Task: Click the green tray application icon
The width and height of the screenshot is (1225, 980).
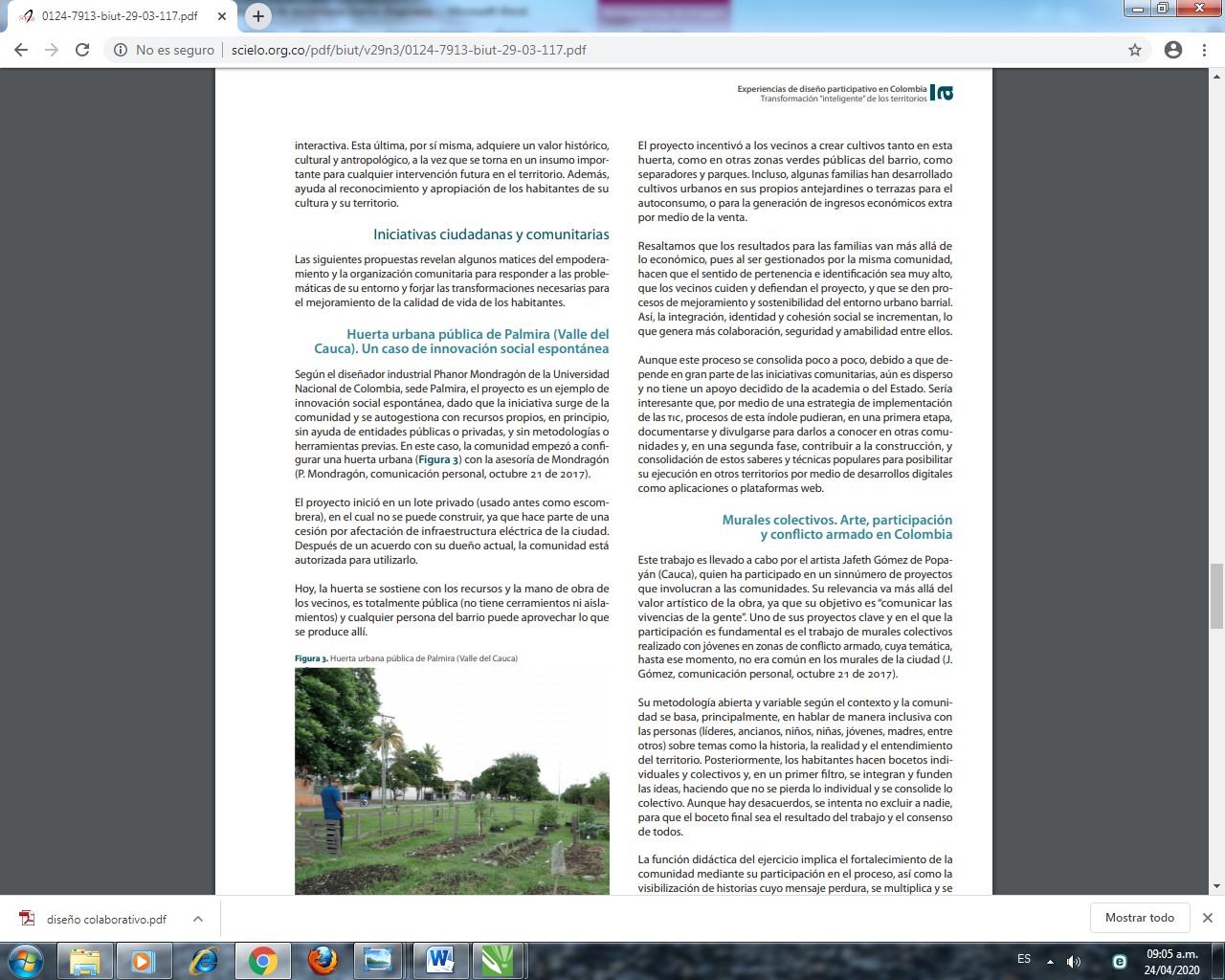Action: coord(1119,961)
